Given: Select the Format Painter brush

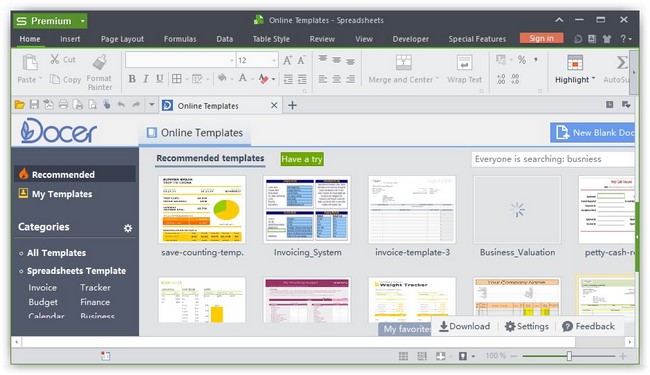Looking at the screenshot, I should [x=99, y=62].
